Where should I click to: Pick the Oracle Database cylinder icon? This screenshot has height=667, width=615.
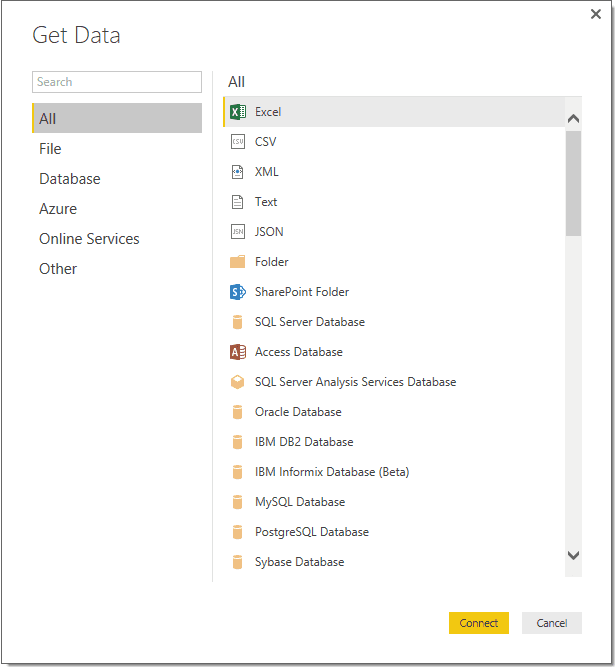(238, 412)
